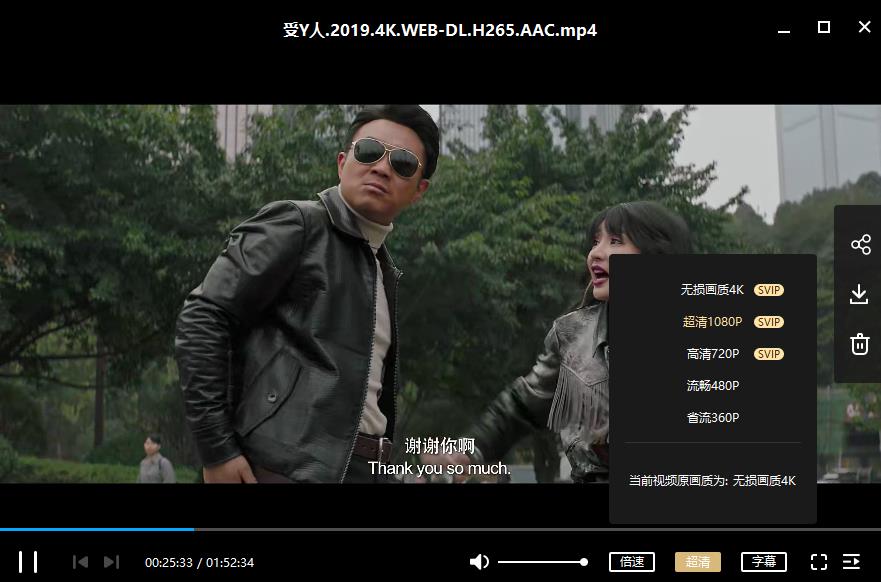Click the video title 爱Y人.2019.4K.WEB-DL.H265.AAC.mp4
The height and width of the screenshot is (582, 881).
pyautogui.click(x=440, y=30)
